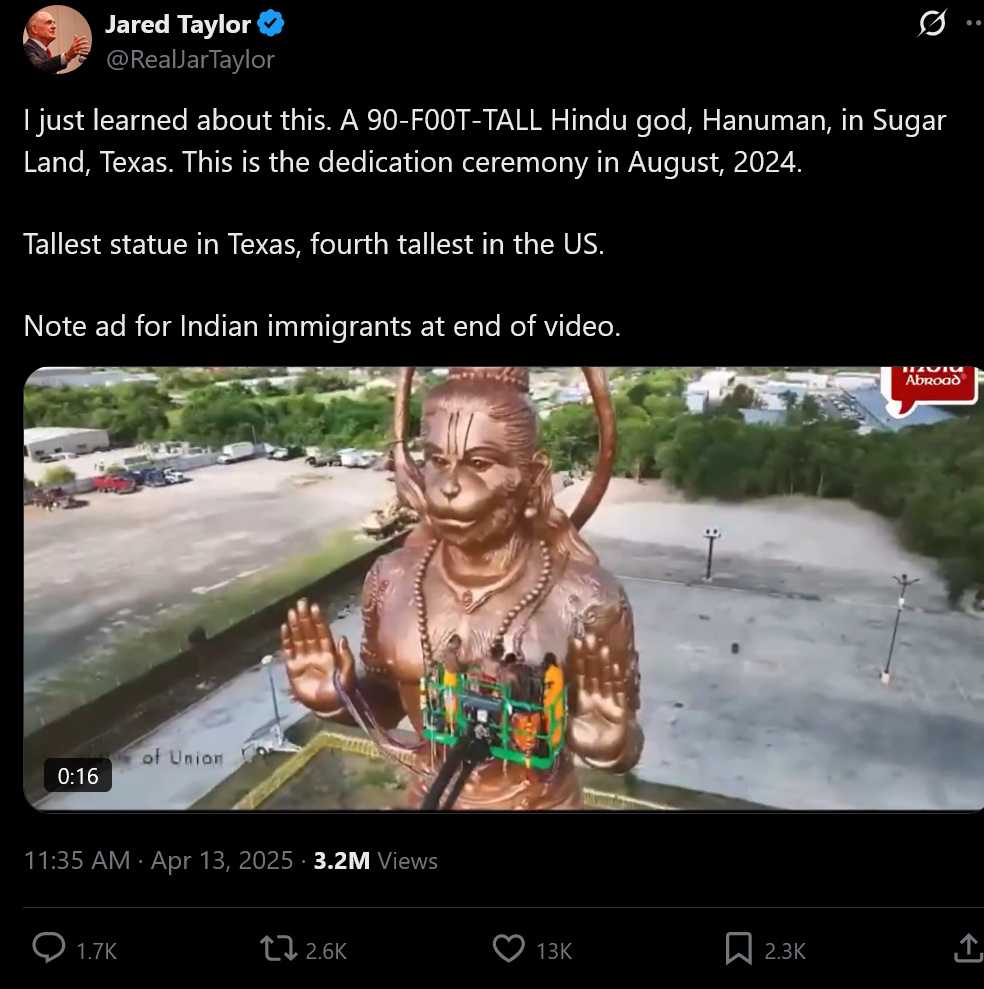Screen dimensions: 984x989
Task: Click the blue verified checkmark badge
Action: click(271, 24)
